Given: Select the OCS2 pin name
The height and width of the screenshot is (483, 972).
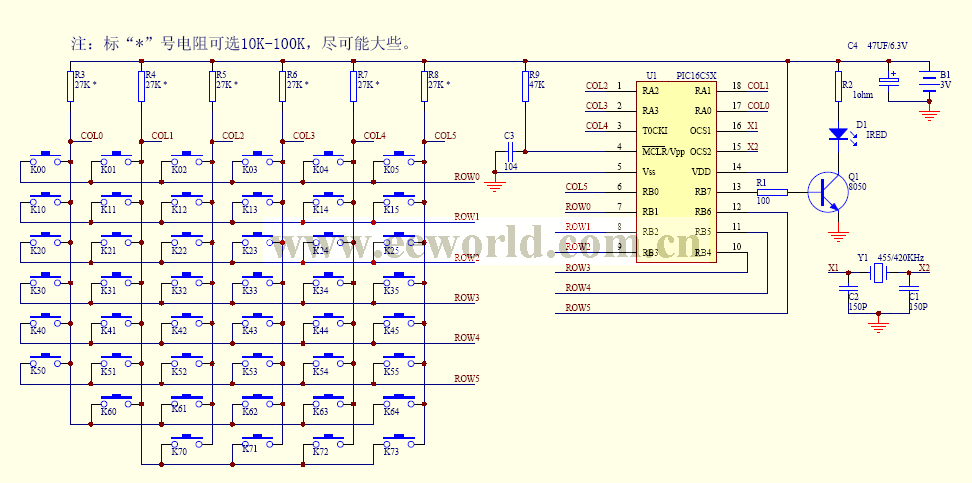Looking at the screenshot, I should tap(700, 151).
